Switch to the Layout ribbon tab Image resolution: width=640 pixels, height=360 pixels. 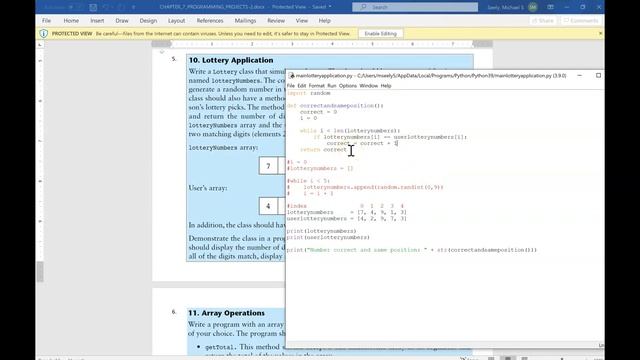pos(176,20)
